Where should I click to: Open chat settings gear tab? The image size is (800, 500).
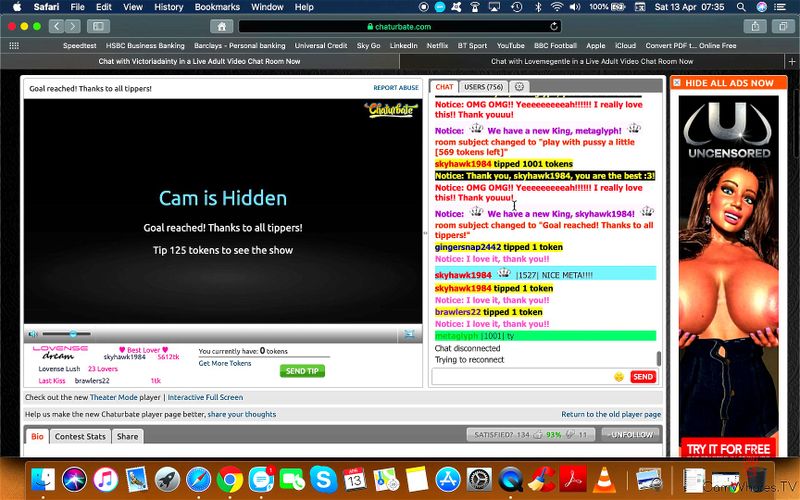(x=519, y=87)
